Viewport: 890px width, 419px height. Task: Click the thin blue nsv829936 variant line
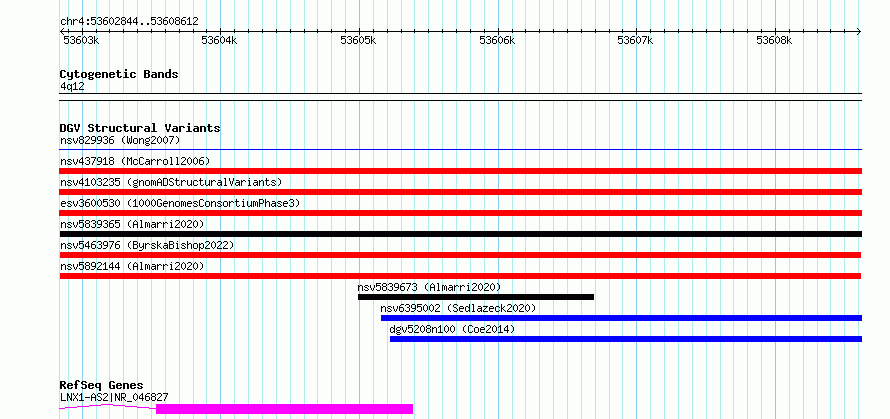pos(461,150)
